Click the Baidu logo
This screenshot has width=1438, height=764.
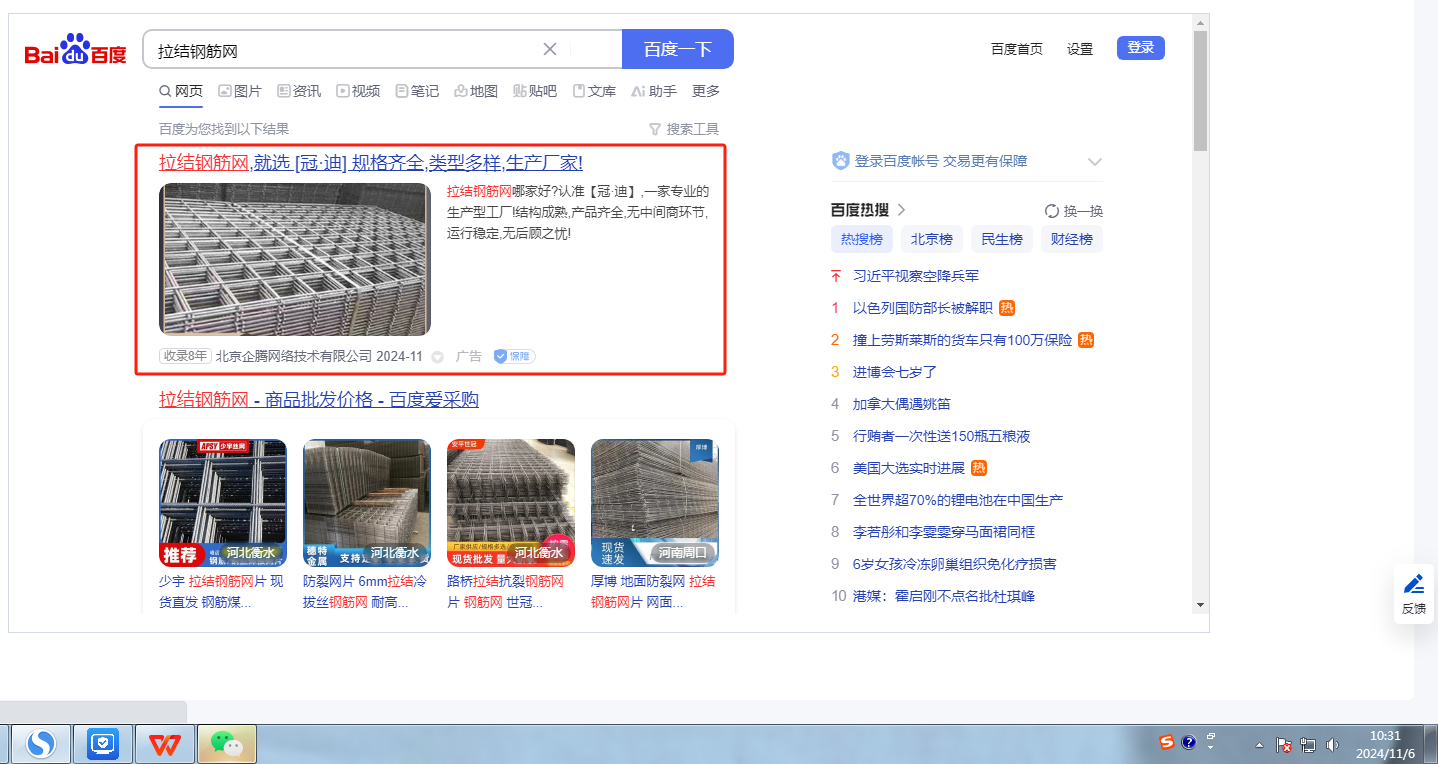76,49
